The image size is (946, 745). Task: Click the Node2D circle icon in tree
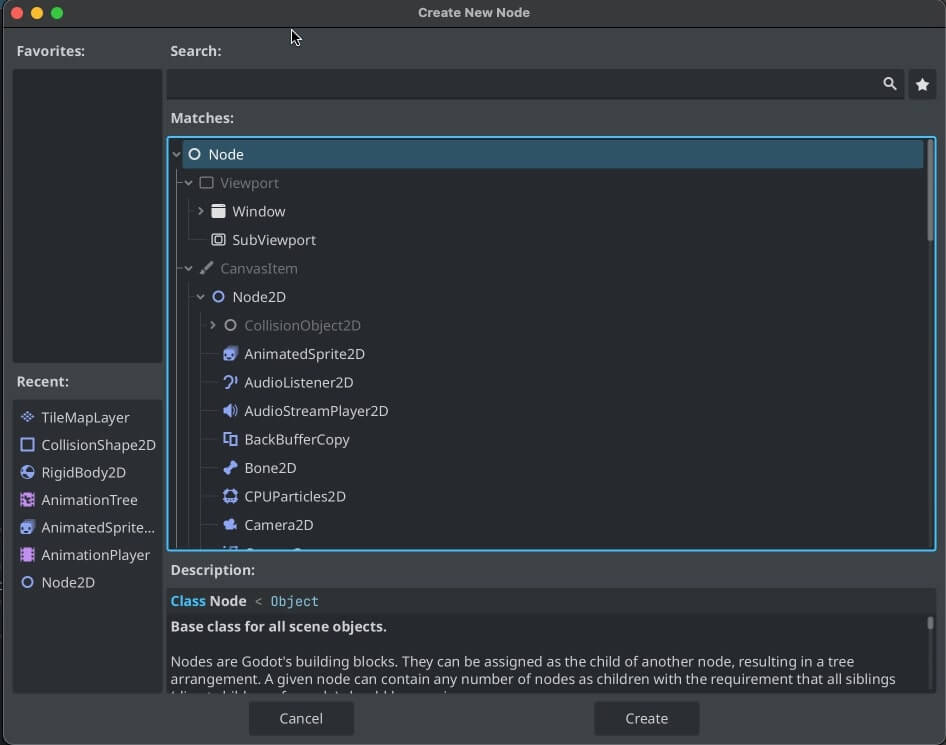click(218, 297)
